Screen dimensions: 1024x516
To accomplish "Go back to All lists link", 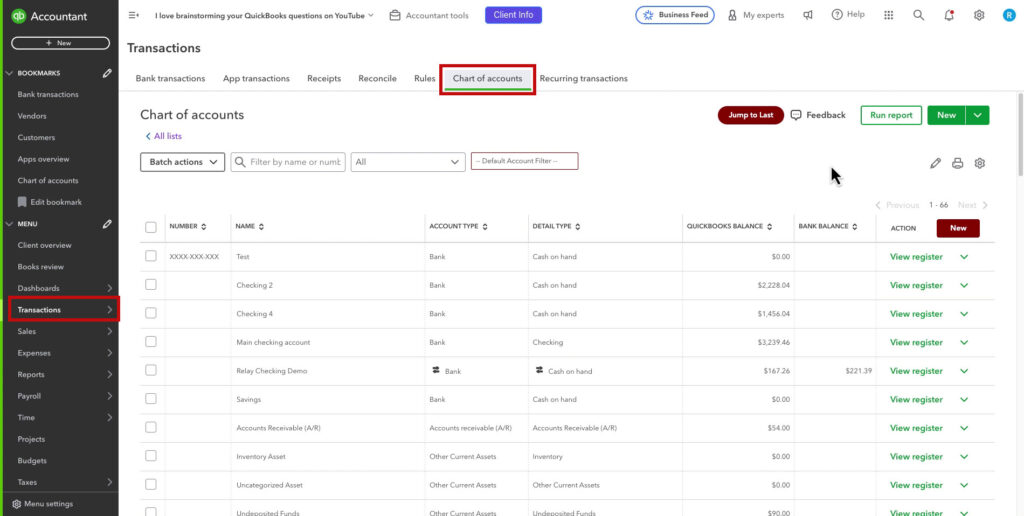I will pyautogui.click(x=163, y=136).
